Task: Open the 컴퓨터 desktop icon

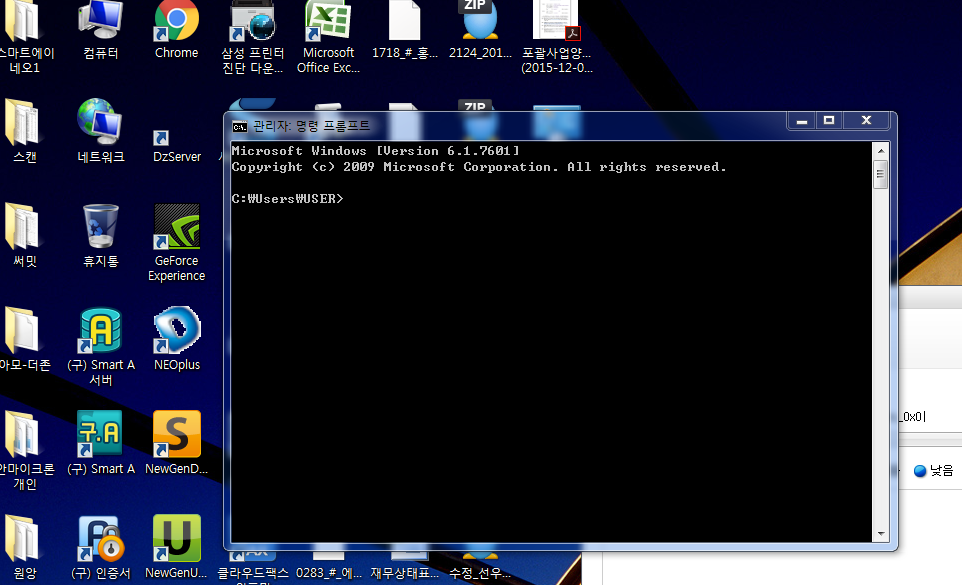Action: [x=101, y=29]
